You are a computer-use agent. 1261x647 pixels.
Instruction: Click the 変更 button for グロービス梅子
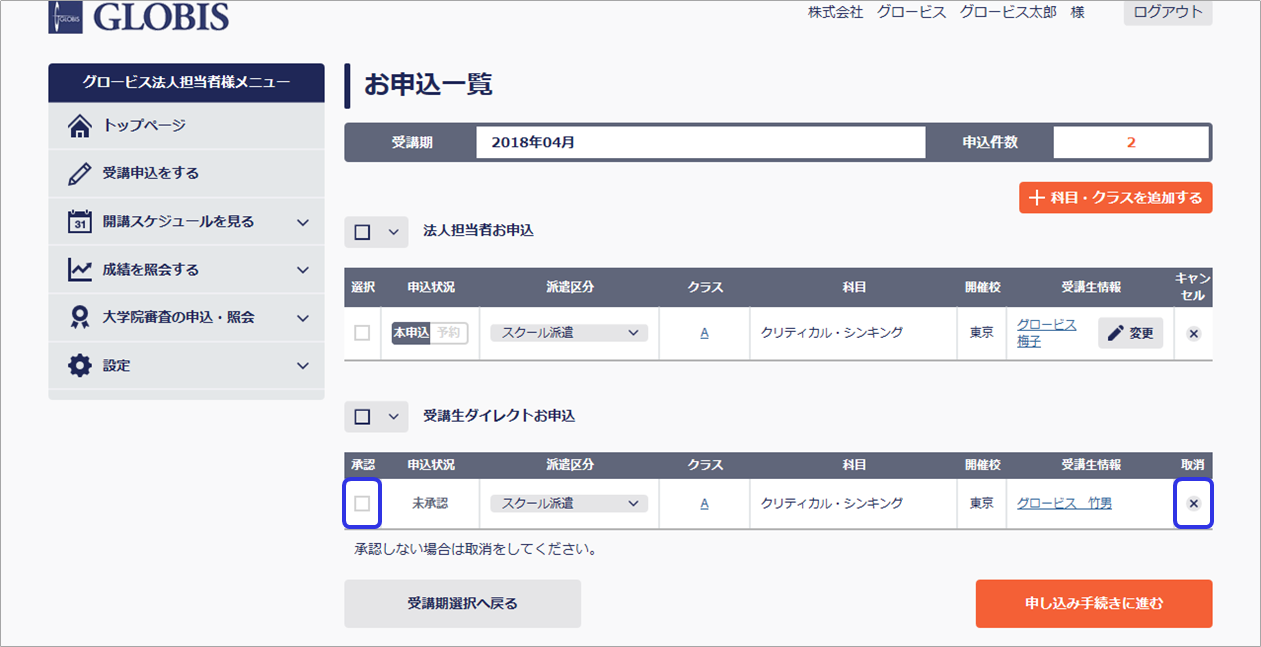(1131, 333)
